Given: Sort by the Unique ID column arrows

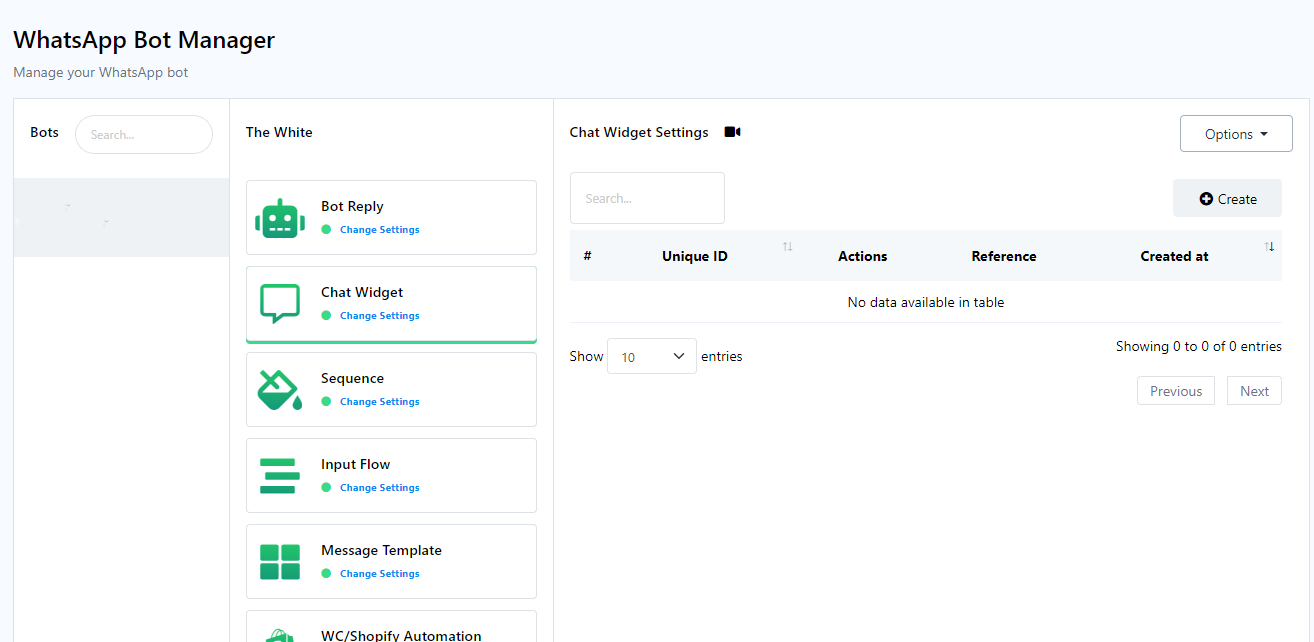Looking at the screenshot, I should (787, 247).
